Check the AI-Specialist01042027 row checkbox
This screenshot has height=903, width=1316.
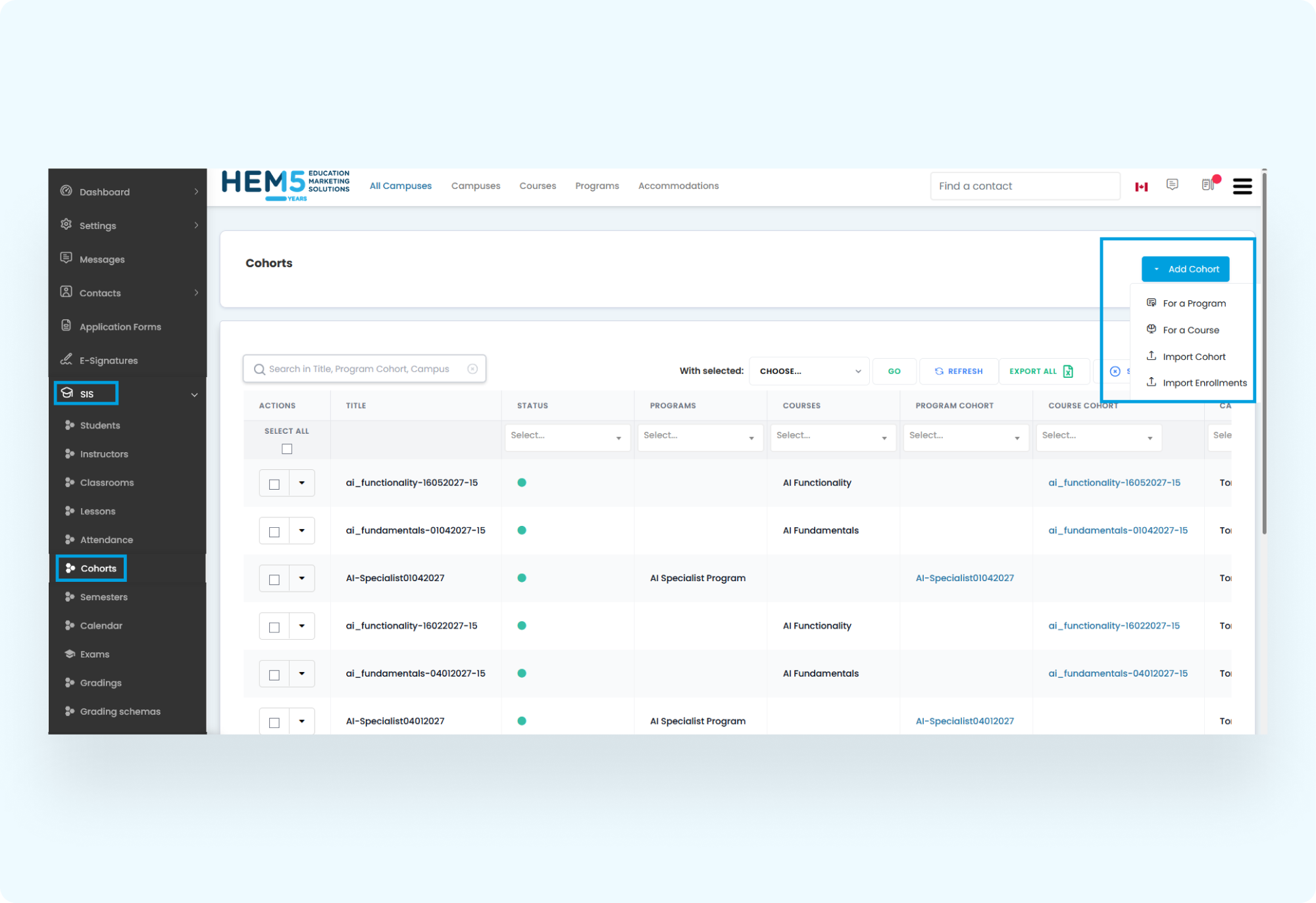(x=274, y=580)
